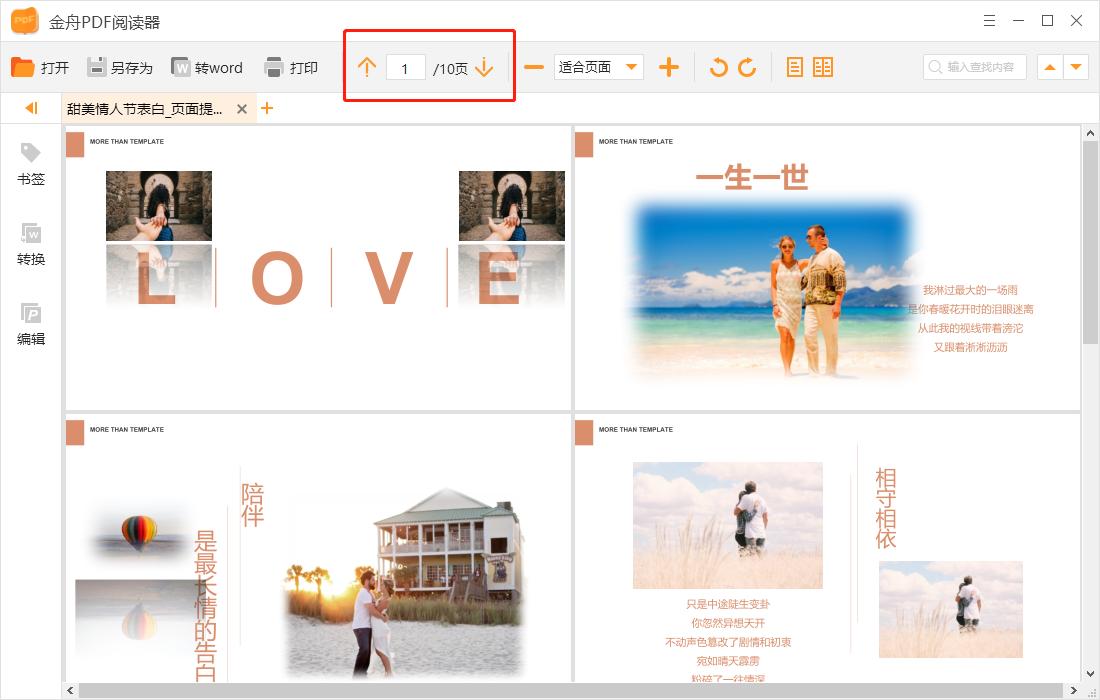Viewport: 1100px width, 700px height.
Task: Go to the previous page with up arrow
Action: [367, 66]
